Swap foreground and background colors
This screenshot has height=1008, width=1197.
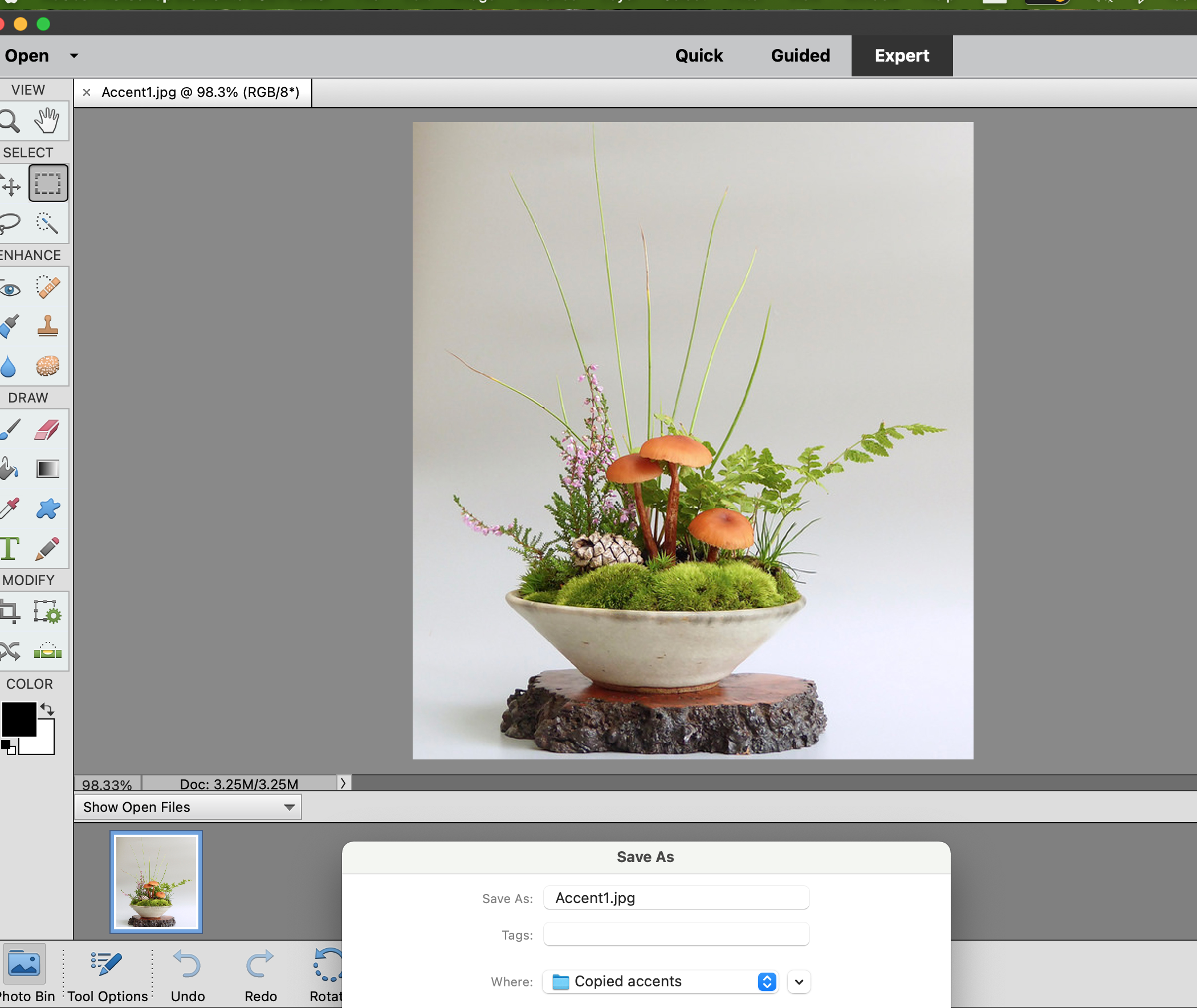click(47, 709)
